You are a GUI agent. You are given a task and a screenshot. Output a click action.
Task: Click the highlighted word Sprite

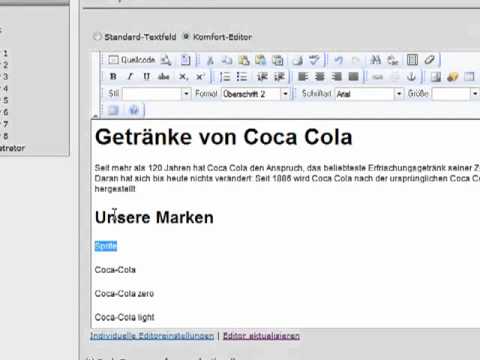(x=106, y=246)
